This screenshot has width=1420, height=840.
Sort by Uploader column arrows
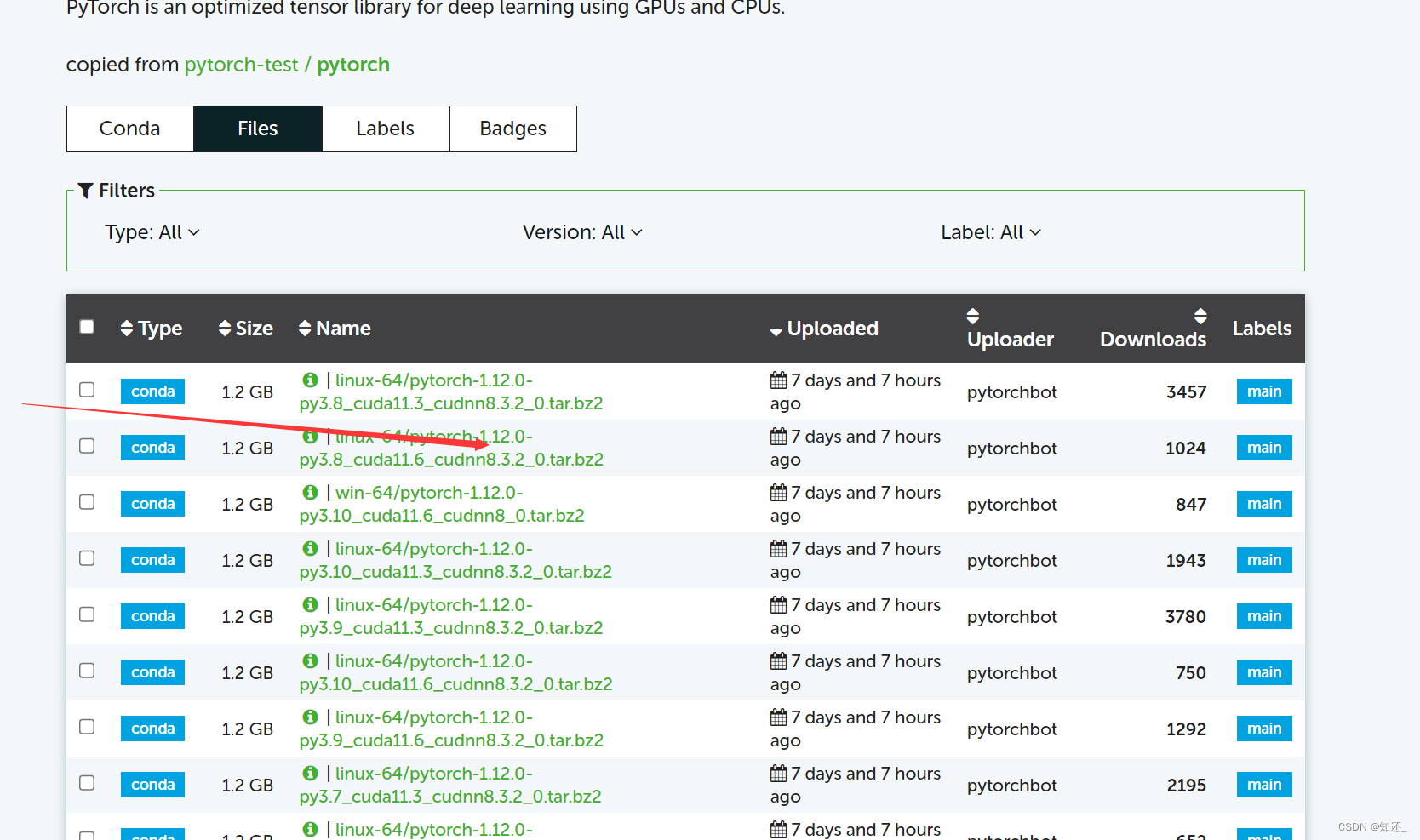973,316
